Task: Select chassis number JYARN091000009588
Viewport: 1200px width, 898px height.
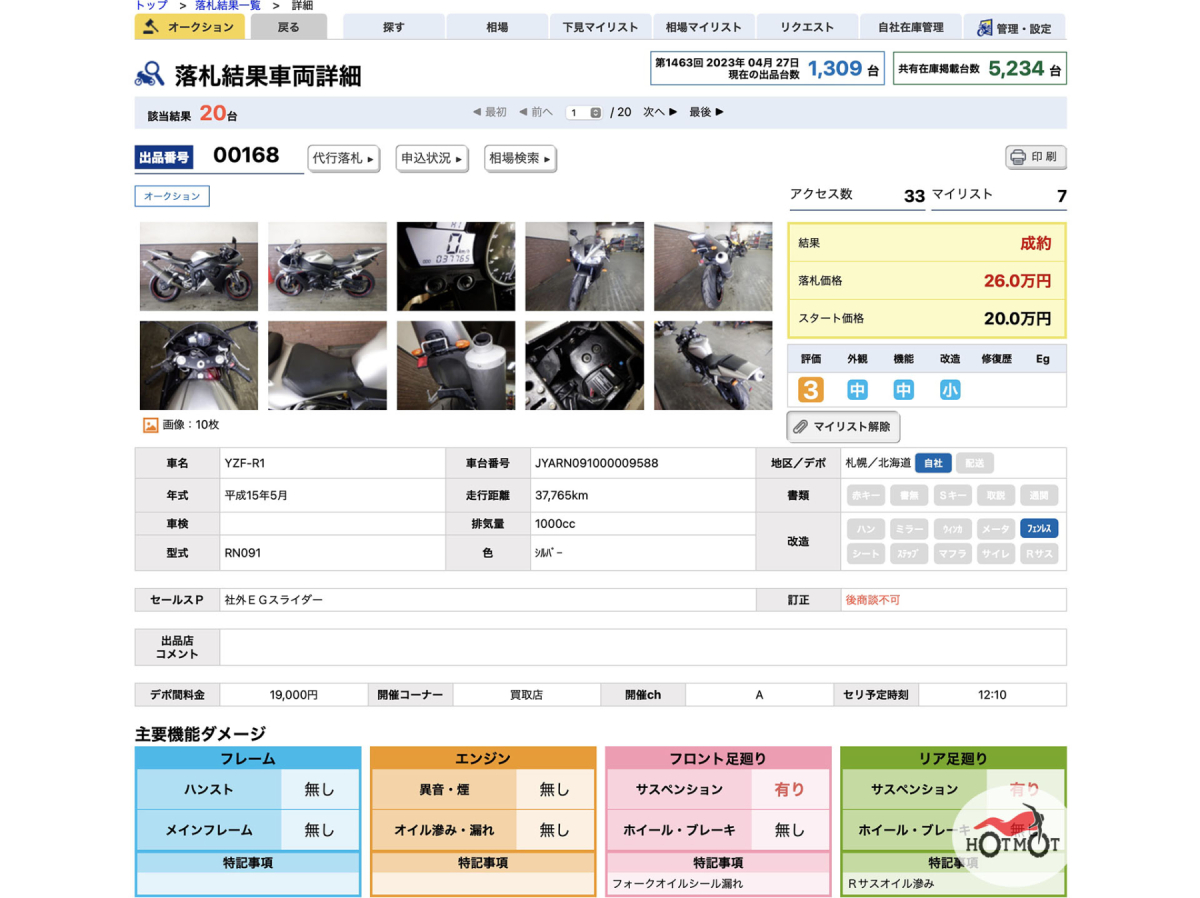Action: [x=597, y=463]
